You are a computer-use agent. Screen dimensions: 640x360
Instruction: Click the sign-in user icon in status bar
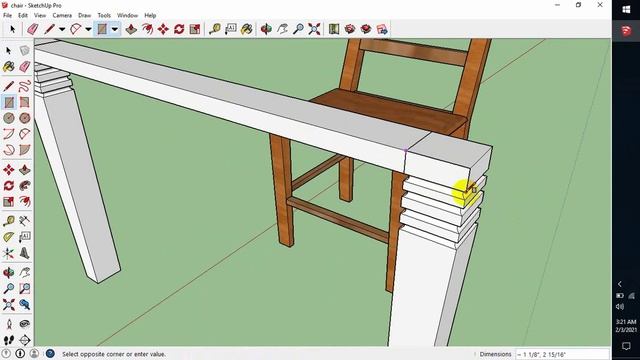pyautogui.click(x=34, y=354)
